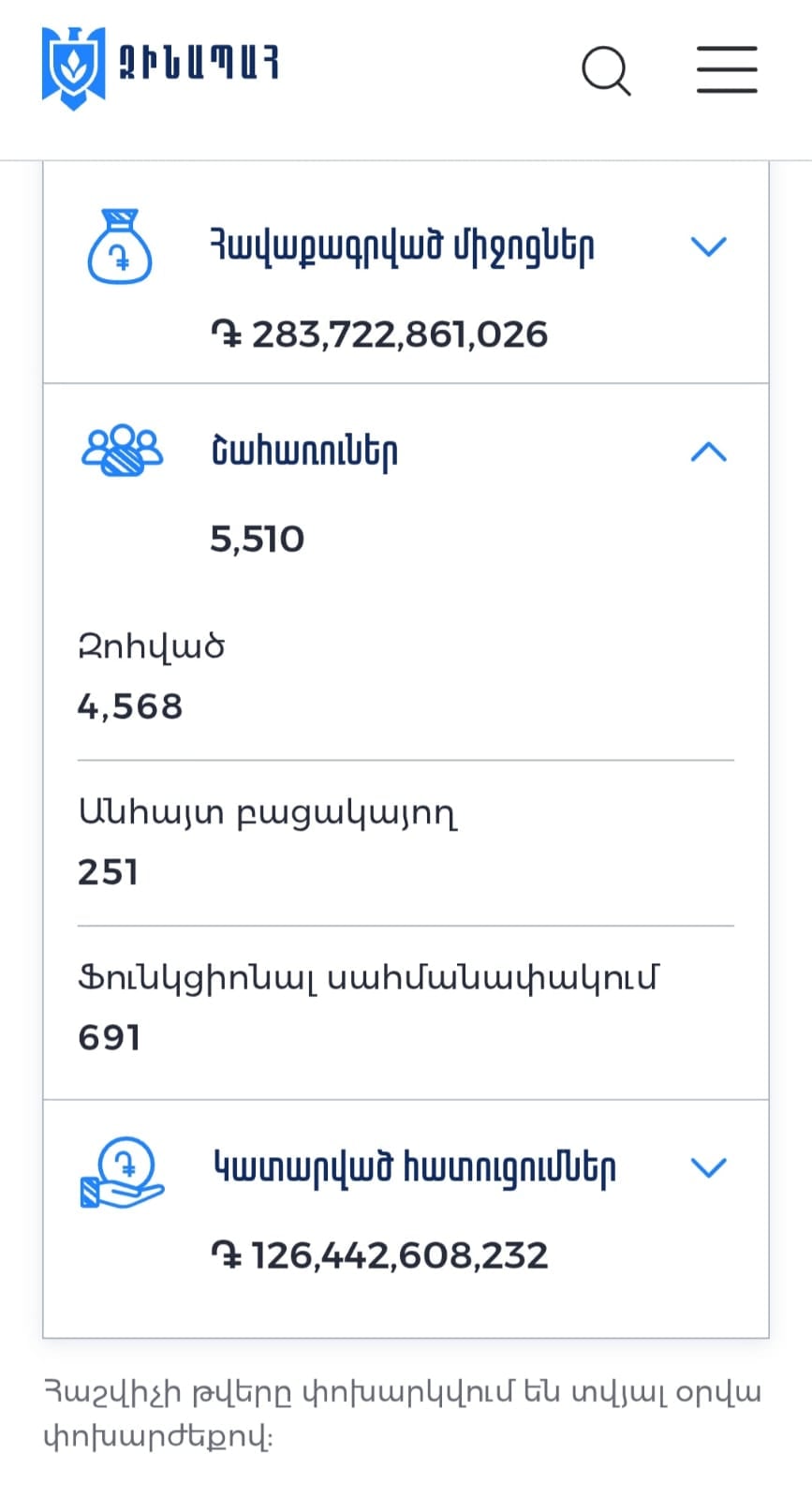The height and width of the screenshot is (1499, 812).
Task: Select the 283,722,861,026 collected amount
Action: [x=380, y=334]
